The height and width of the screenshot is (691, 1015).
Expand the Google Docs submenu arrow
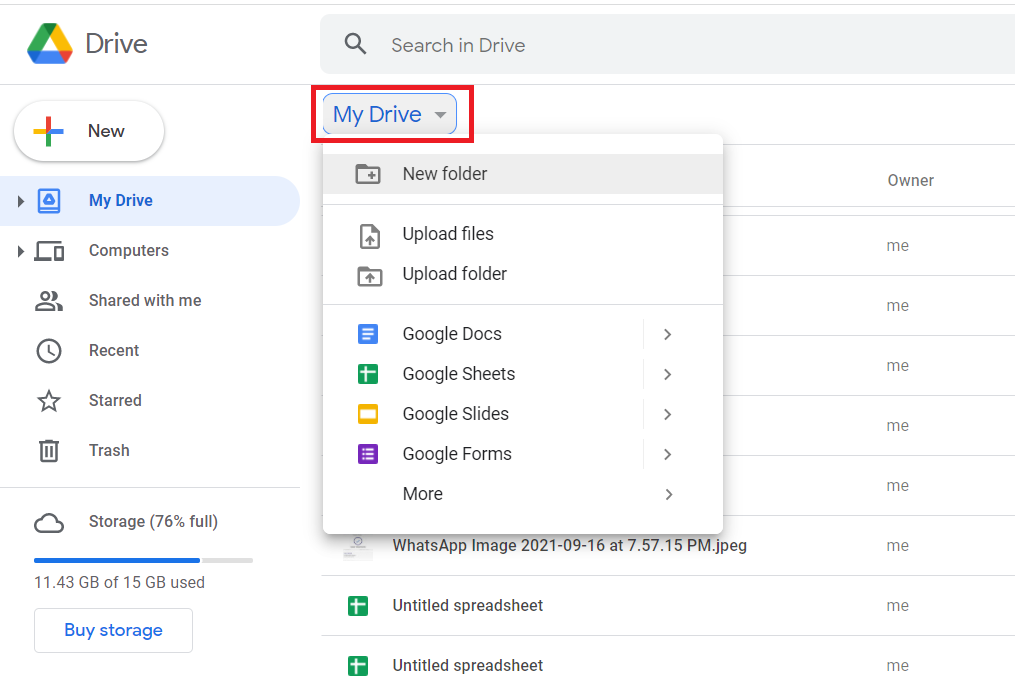coord(667,334)
